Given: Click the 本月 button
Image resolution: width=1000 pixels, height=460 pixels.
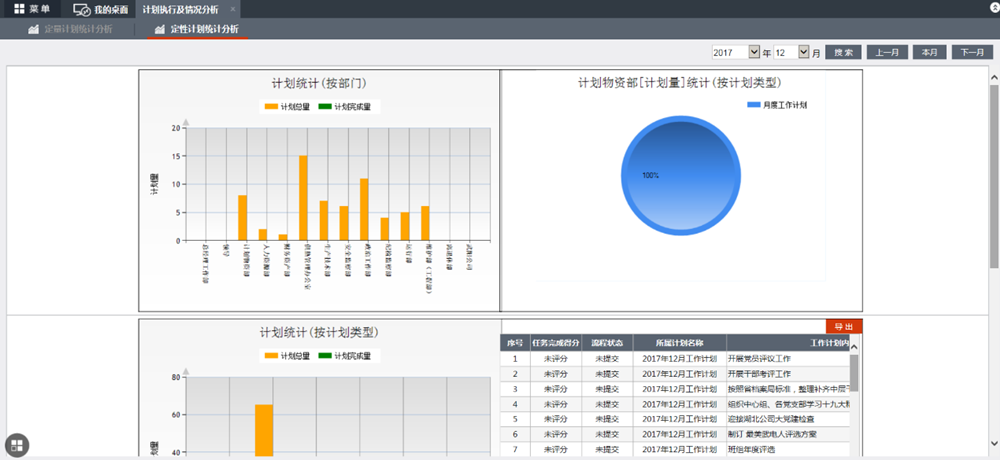Looking at the screenshot, I should 929,52.
